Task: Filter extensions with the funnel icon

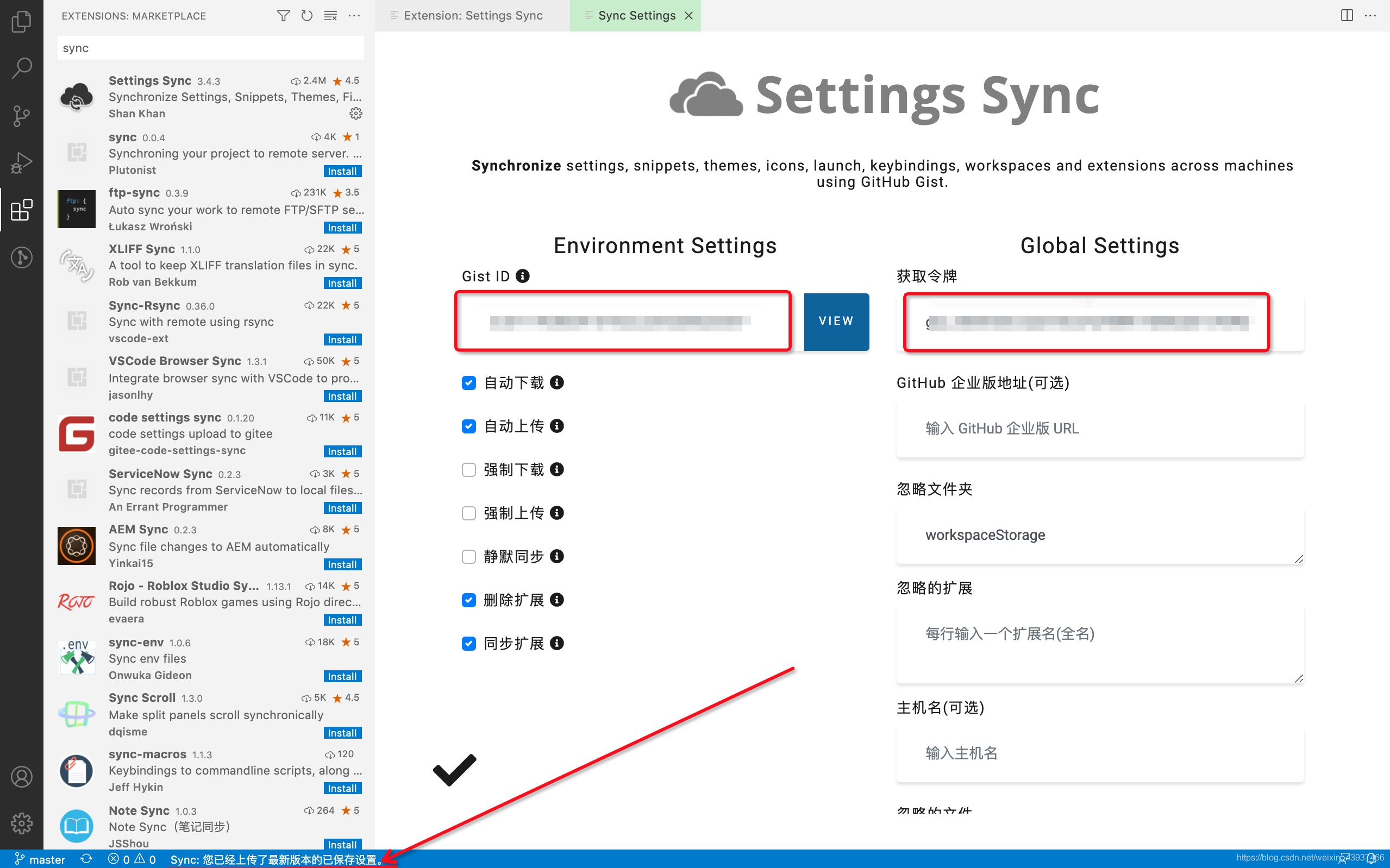Action: (283, 16)
